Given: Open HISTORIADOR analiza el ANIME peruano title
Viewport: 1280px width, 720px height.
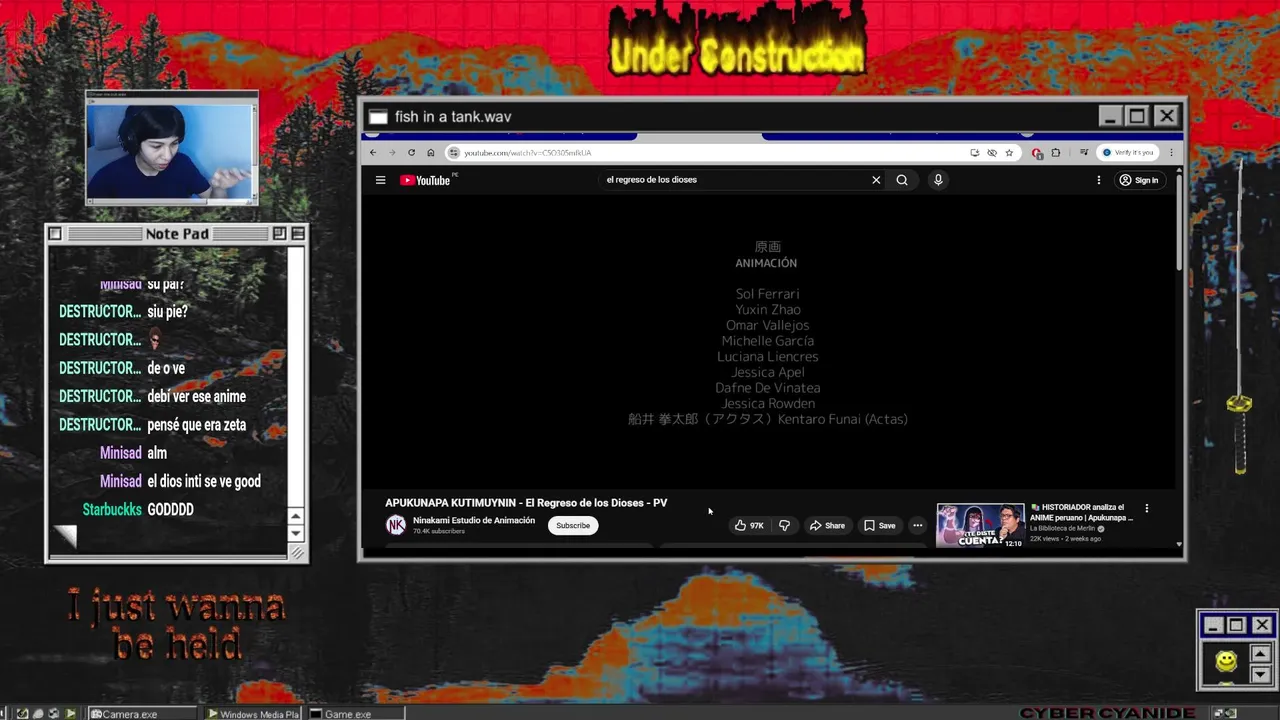Looking at the screenshot, I should click(x=1081, y=512).
